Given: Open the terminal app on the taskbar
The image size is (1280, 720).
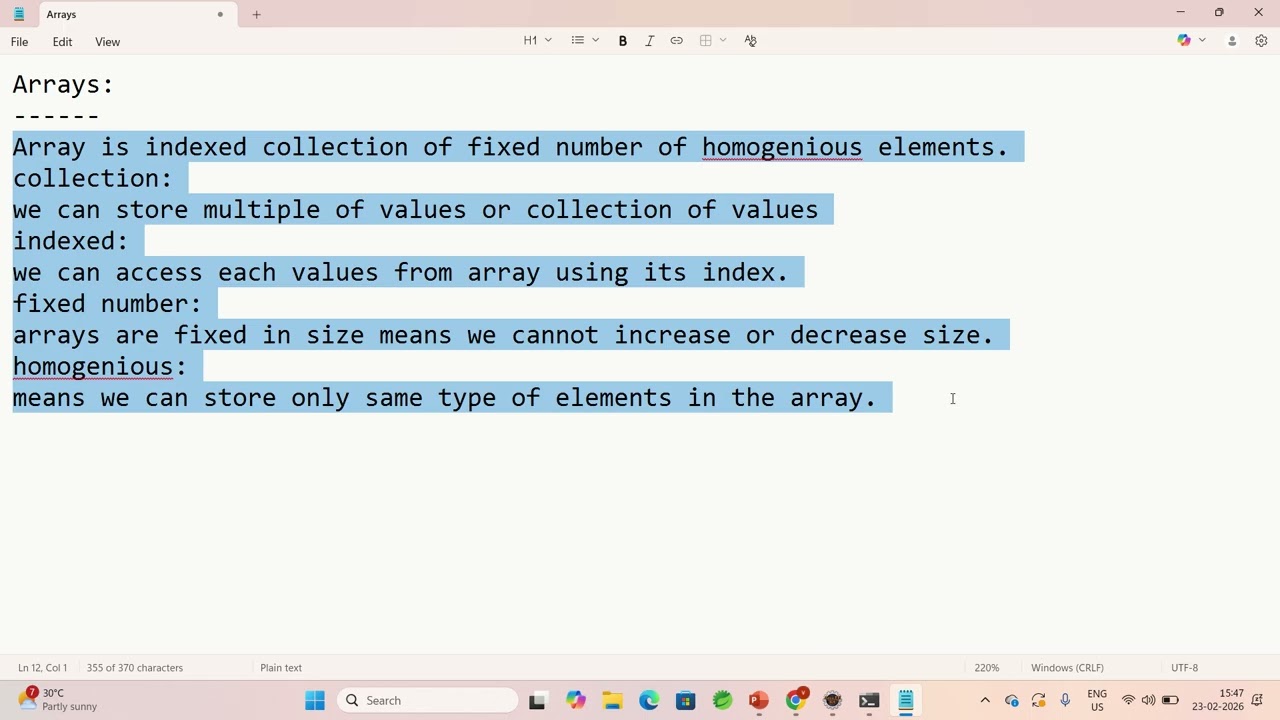Looking at the screenshot, I should [869, 700].
